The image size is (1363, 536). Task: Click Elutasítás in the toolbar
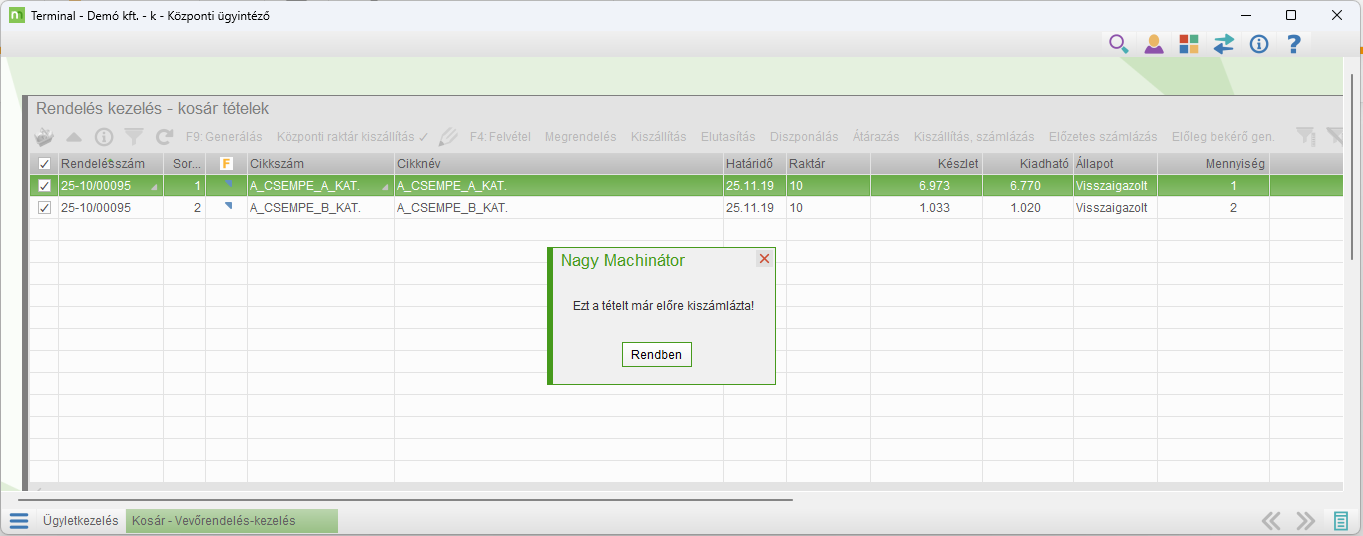728,136
